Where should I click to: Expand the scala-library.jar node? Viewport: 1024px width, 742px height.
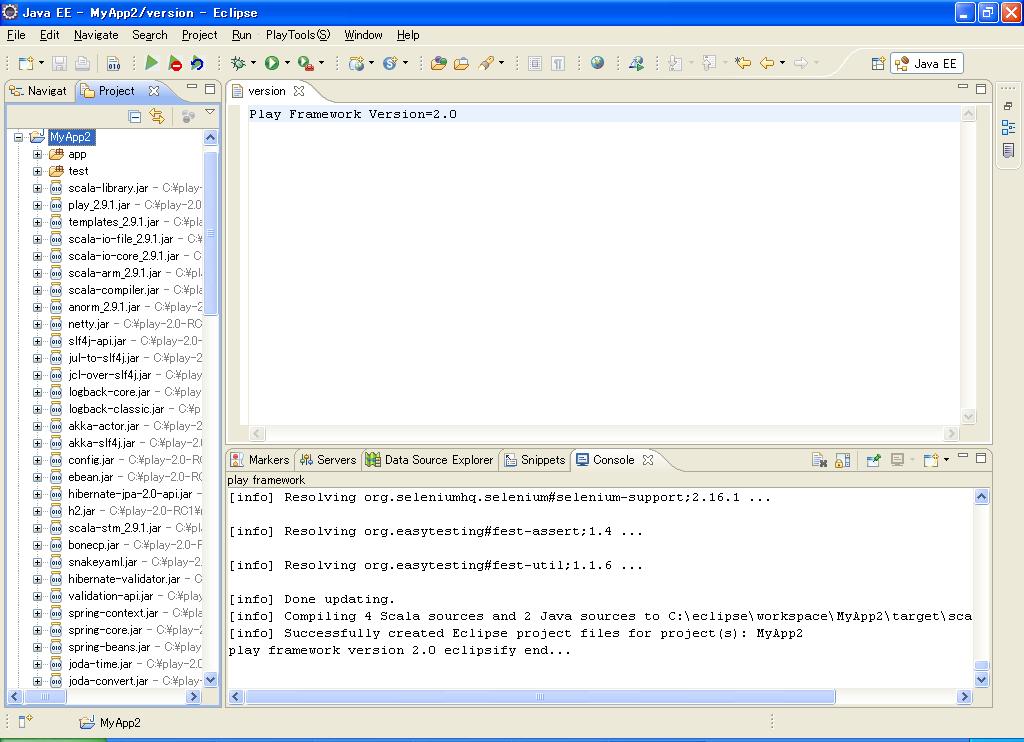coord(37,188)
